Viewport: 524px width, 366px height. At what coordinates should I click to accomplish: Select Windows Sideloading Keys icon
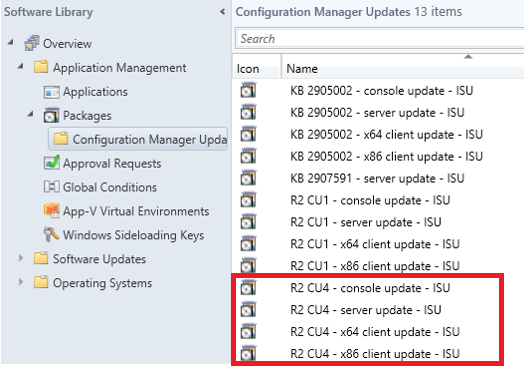[x=51, y=235]
